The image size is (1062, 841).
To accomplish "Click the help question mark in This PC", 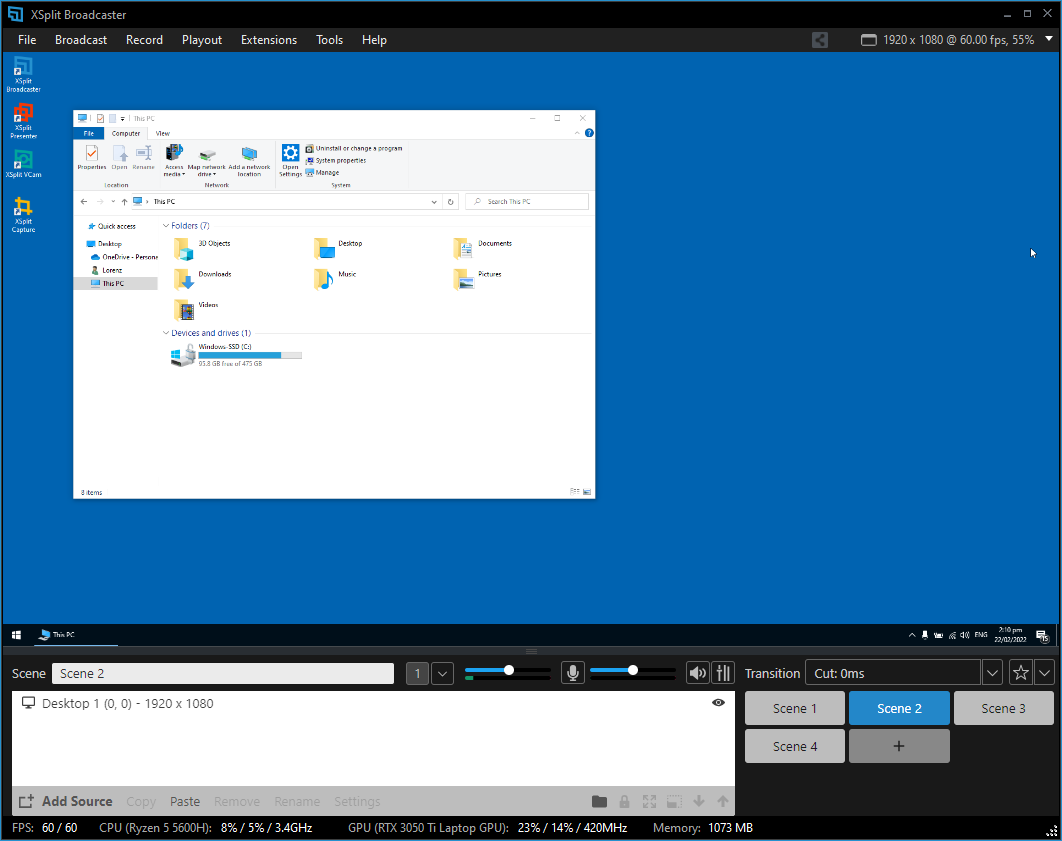I will [589, 133].
